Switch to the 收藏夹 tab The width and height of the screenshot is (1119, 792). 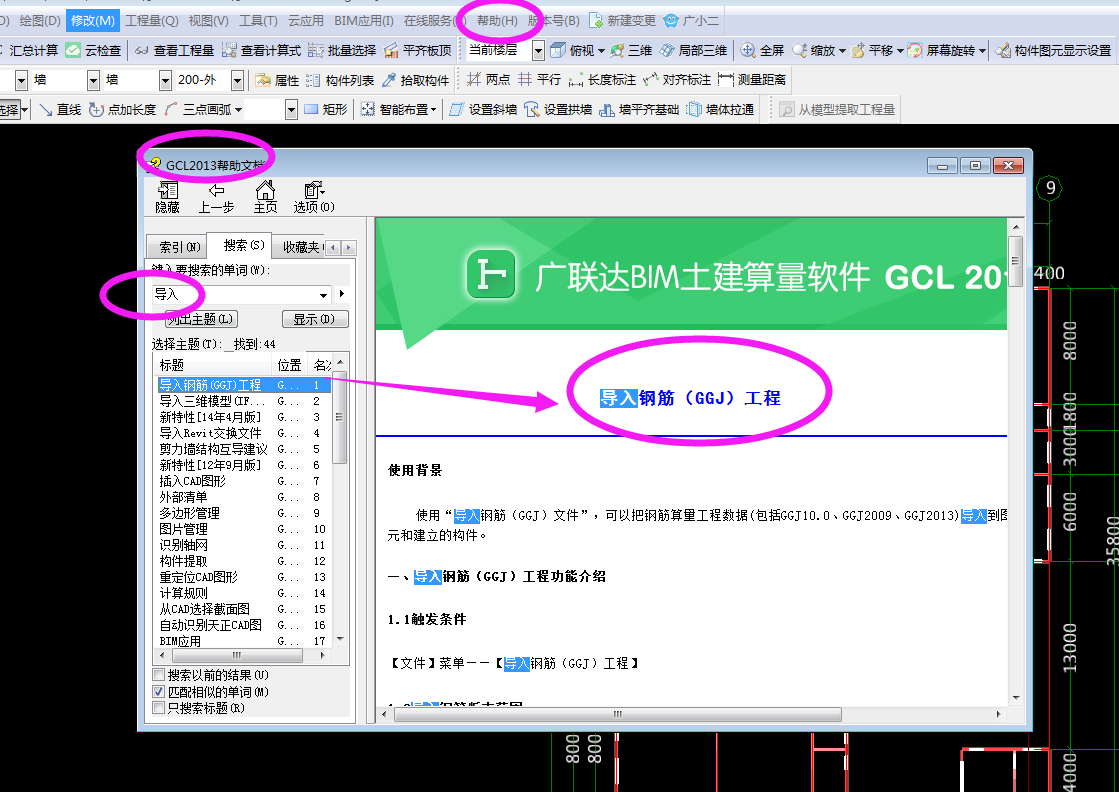pos(300,247)
